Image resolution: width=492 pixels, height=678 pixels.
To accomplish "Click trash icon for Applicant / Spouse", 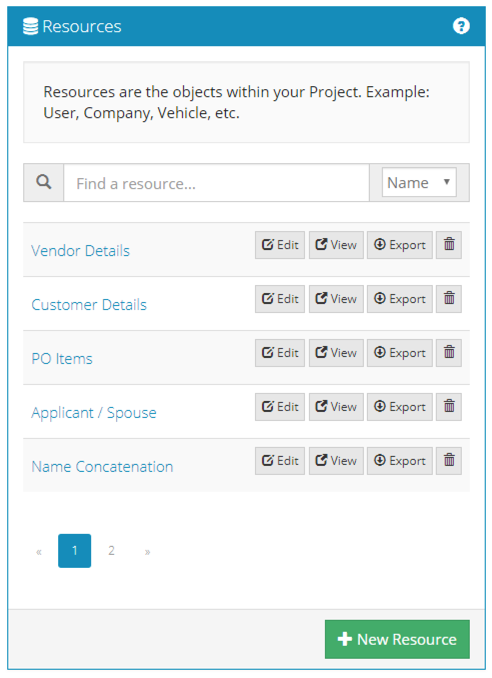I will [x=449, y=407].
